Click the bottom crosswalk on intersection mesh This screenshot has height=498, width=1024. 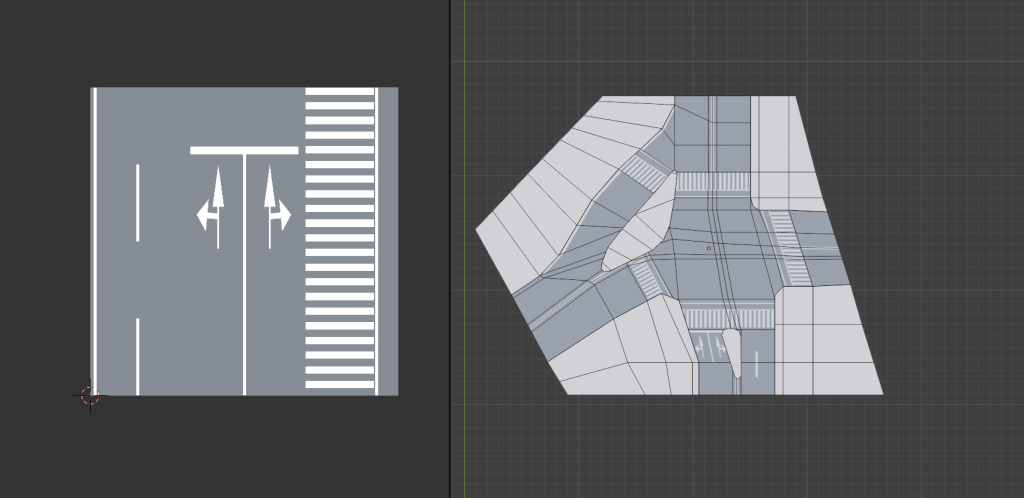click(x=728, y=319)
